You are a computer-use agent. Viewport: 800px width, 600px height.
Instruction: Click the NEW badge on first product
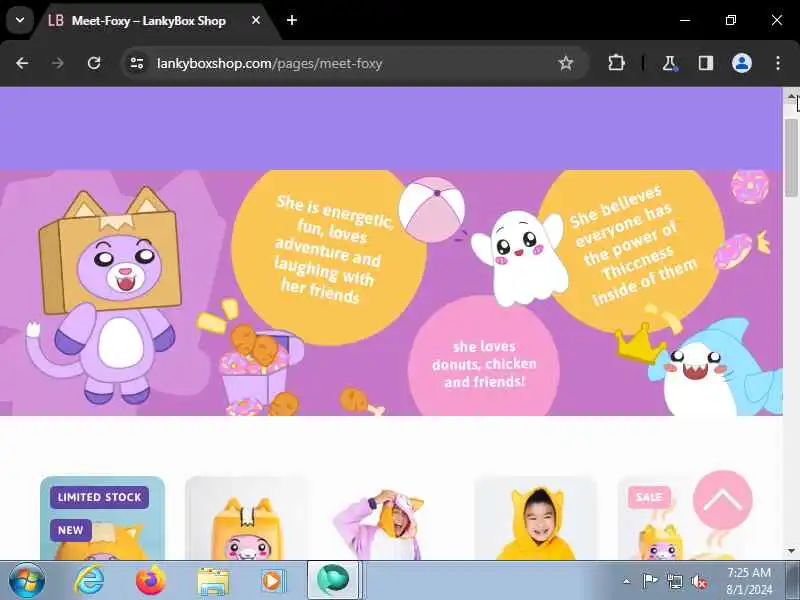(70, 530)
